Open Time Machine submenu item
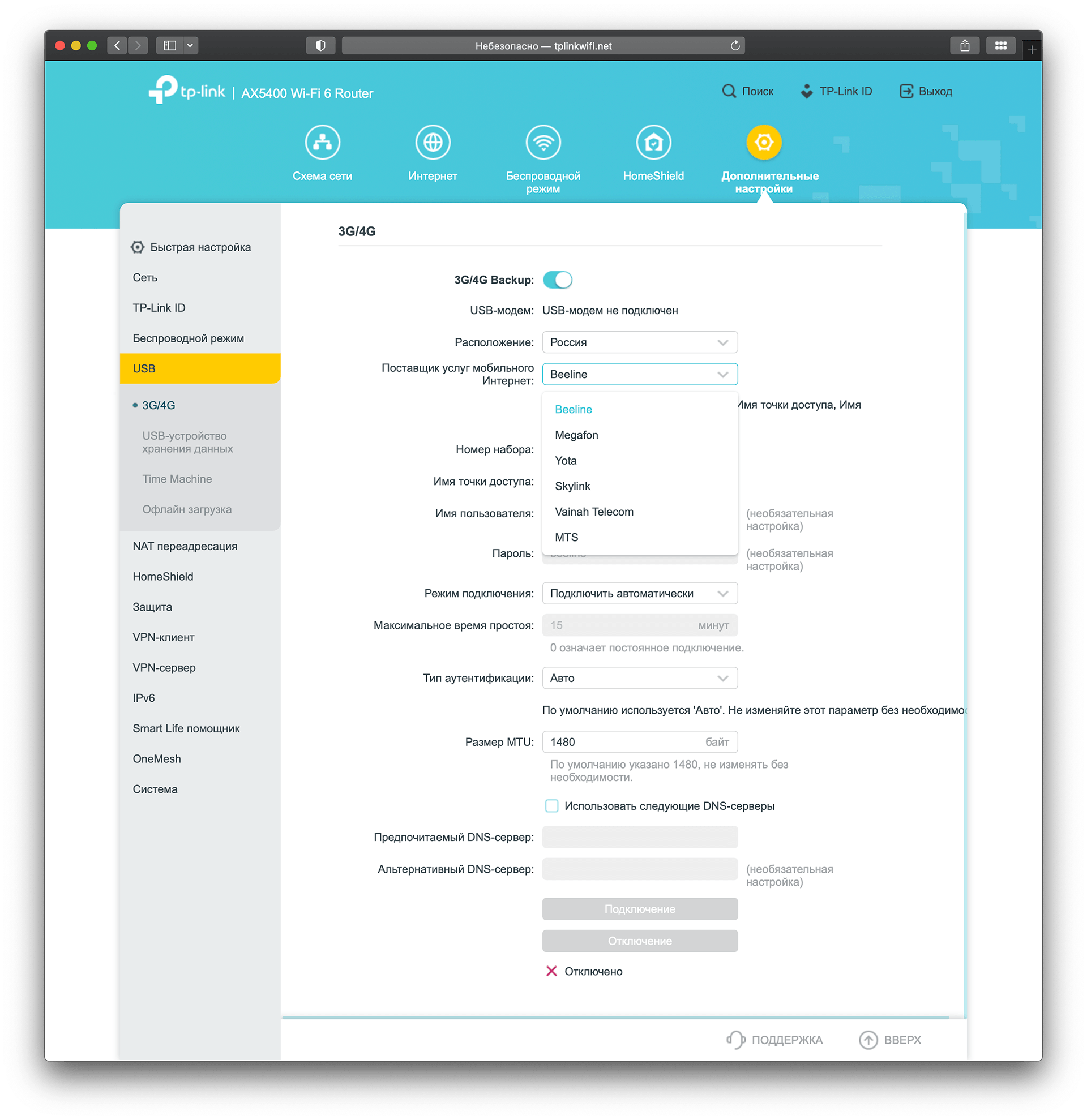The height and width of the screenshot is (1120, 1087). point(200,479)
